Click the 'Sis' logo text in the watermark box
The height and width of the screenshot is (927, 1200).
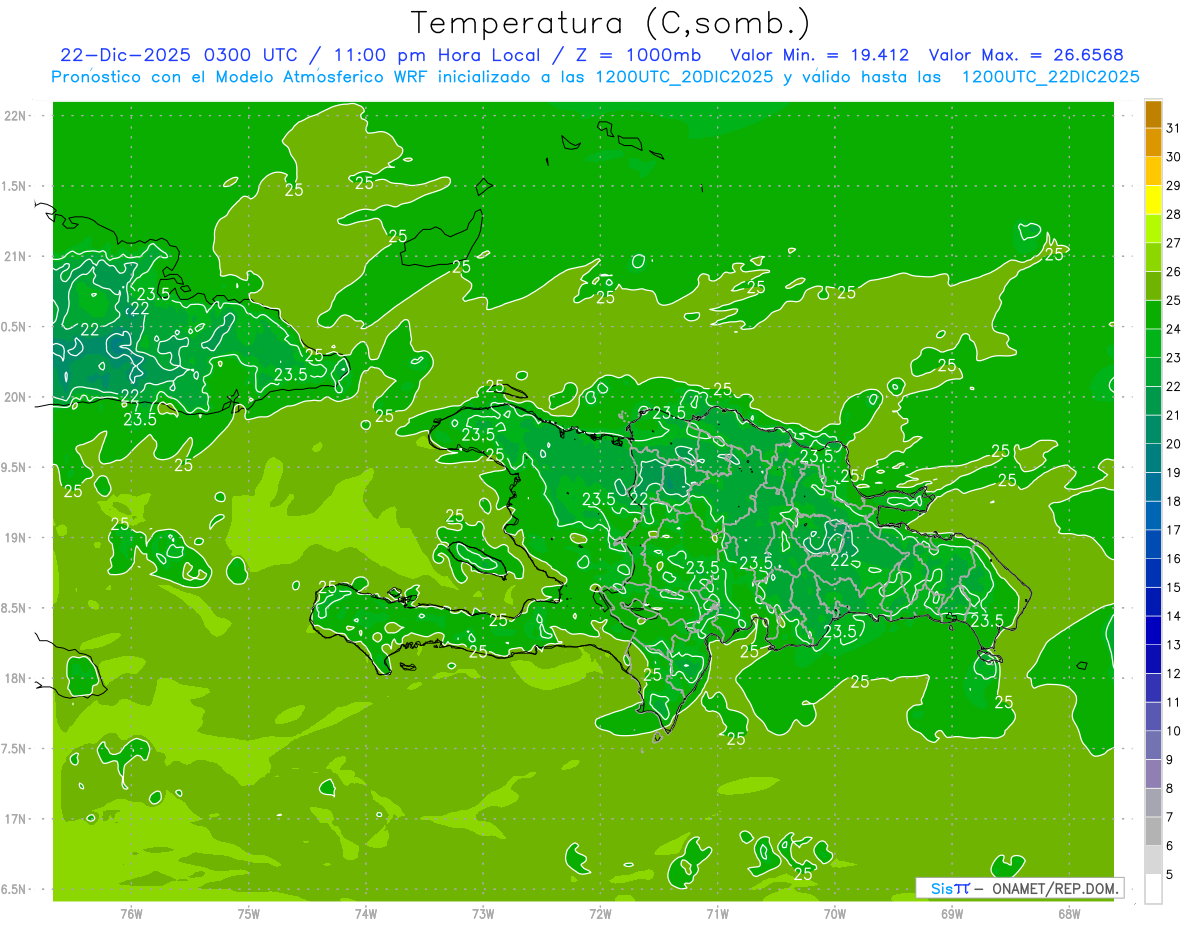[x=941, y=888]
